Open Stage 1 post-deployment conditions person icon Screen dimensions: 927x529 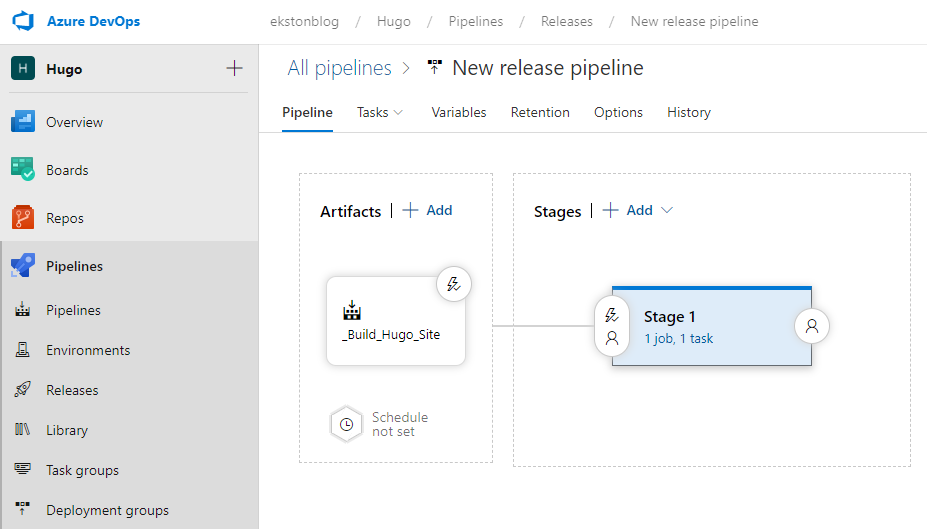[x=812, y=326]
